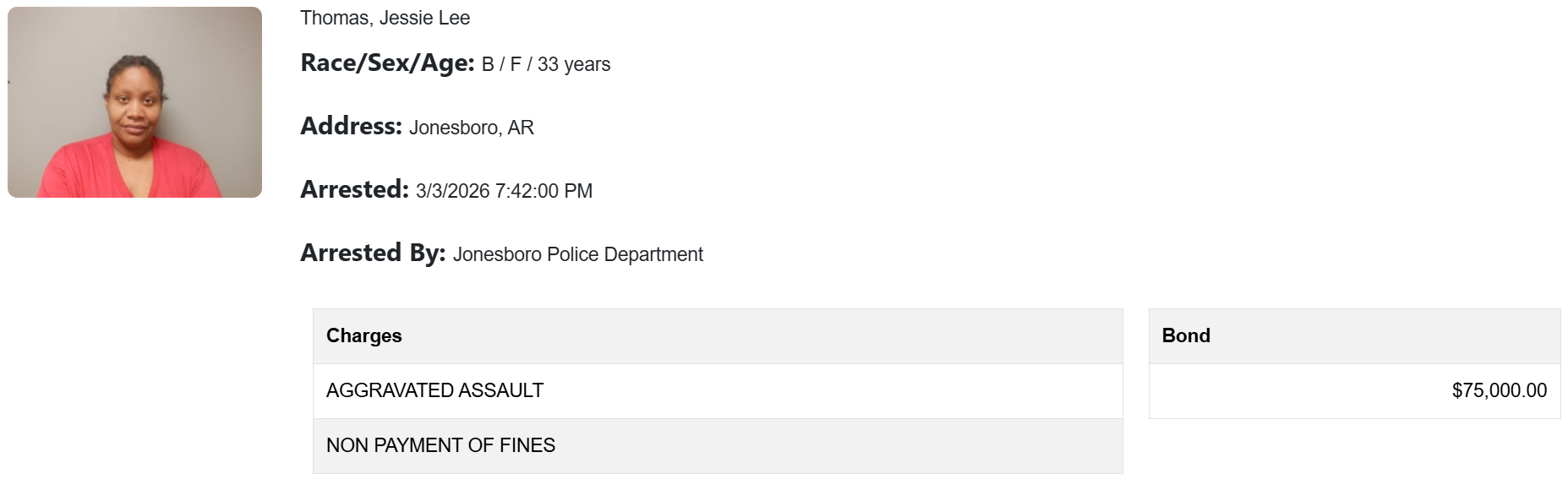Viewport: 1568px width, 485px height.
Task: Click the 33 years age text
Action: point(573,64)
